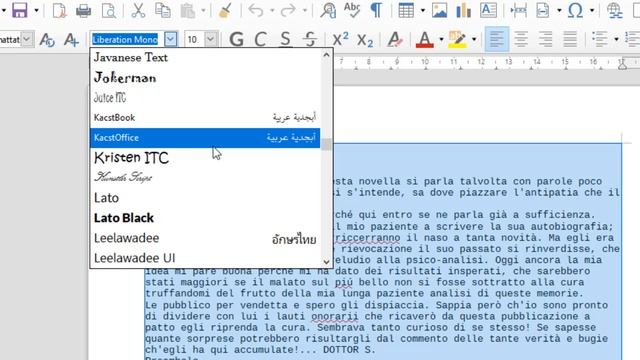Toggle strikethrough formatting
Screen dimensions: 640x360
(310, 40)
